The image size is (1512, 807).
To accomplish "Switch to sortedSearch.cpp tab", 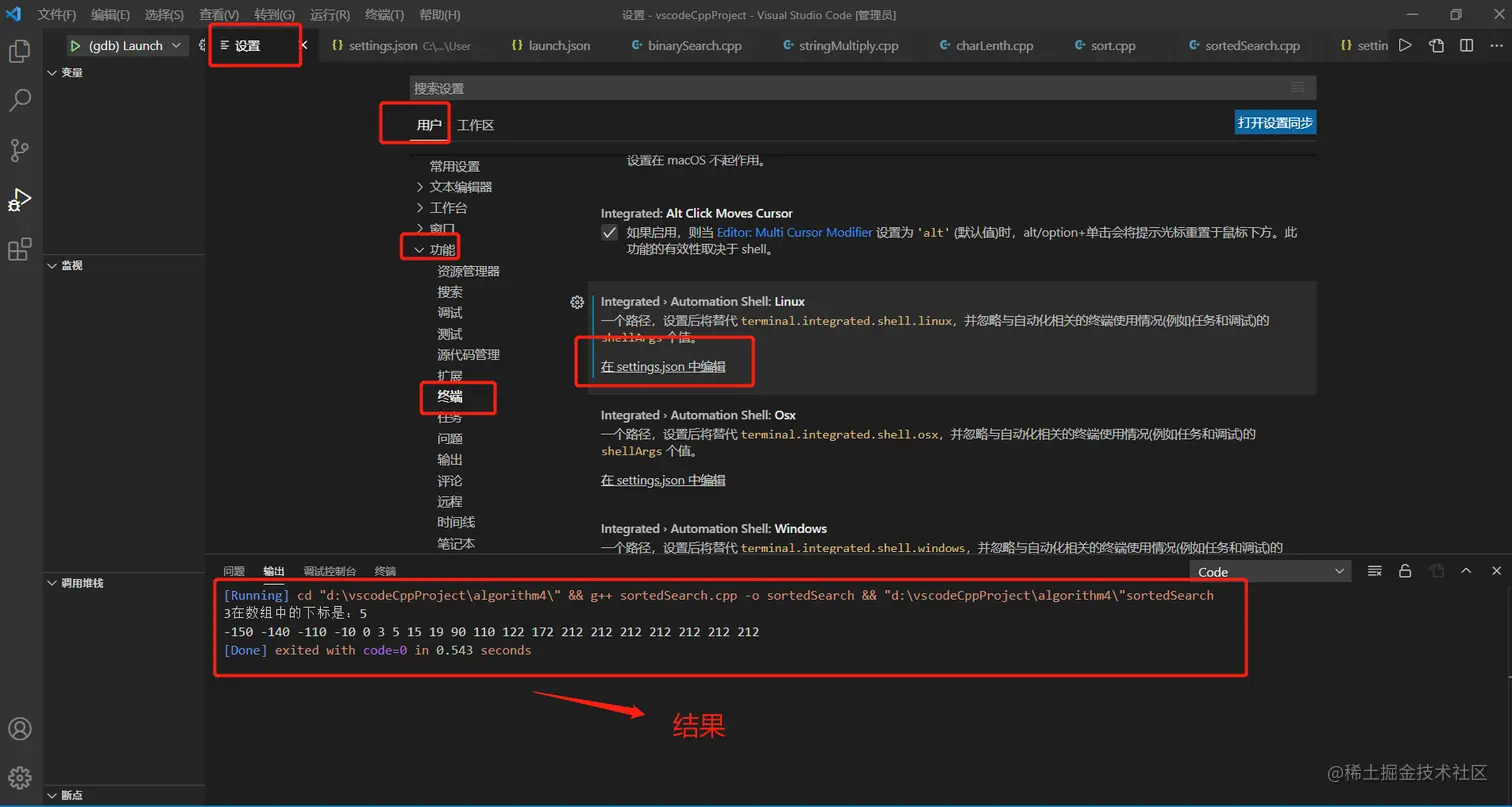I will [x=1251, y=46].
